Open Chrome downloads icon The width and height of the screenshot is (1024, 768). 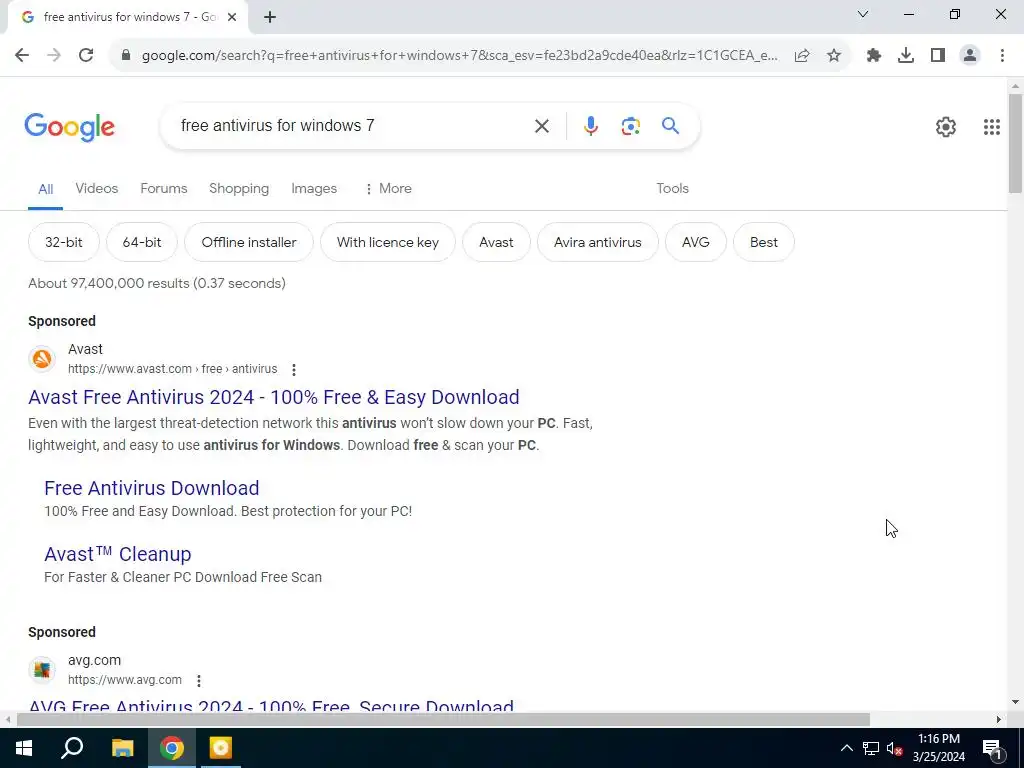coord(906,56)
